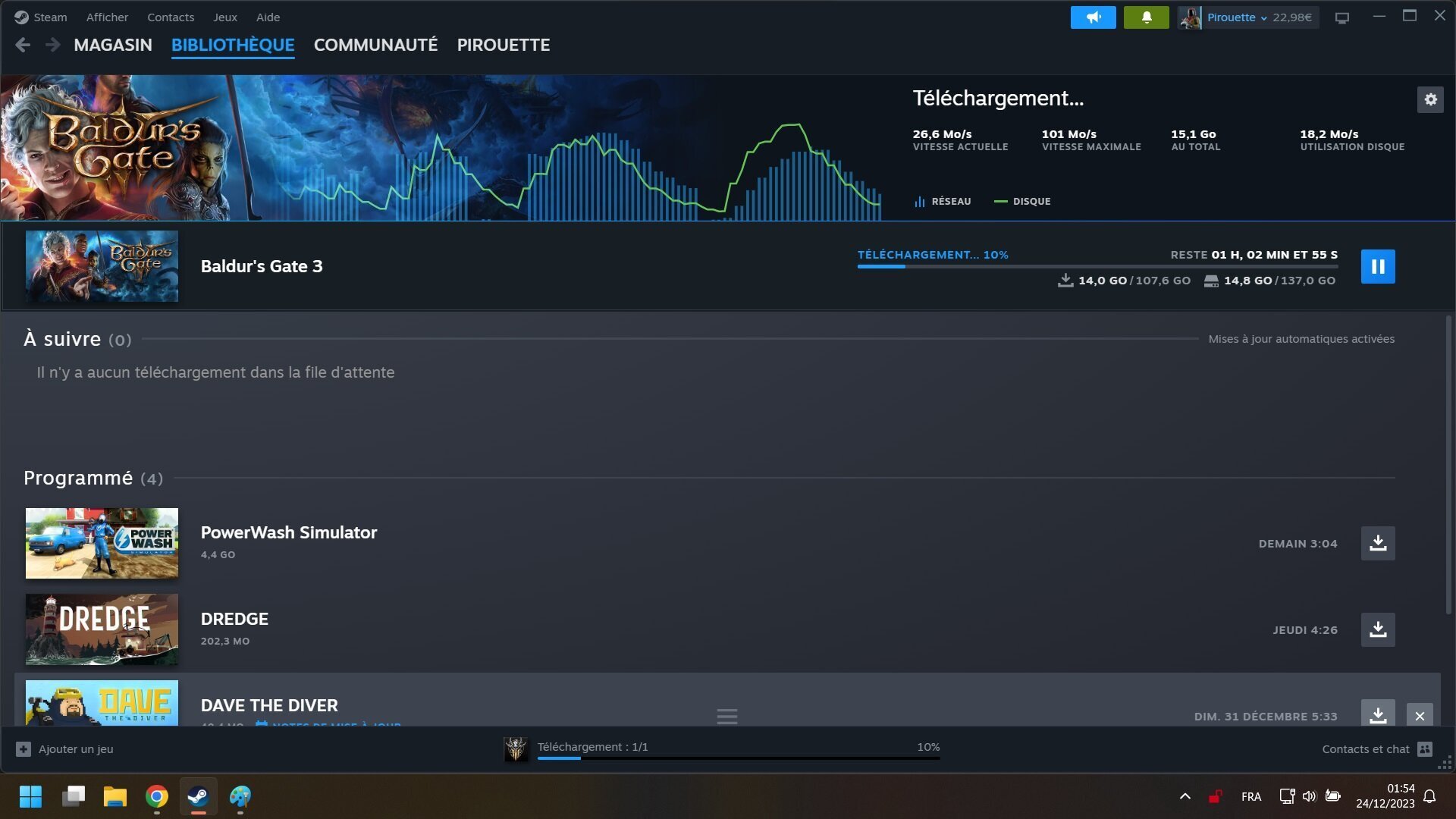Screen dimensions: 1456x819
Task: Open Google Chrome from taskbar
Action: pos(157,796)
